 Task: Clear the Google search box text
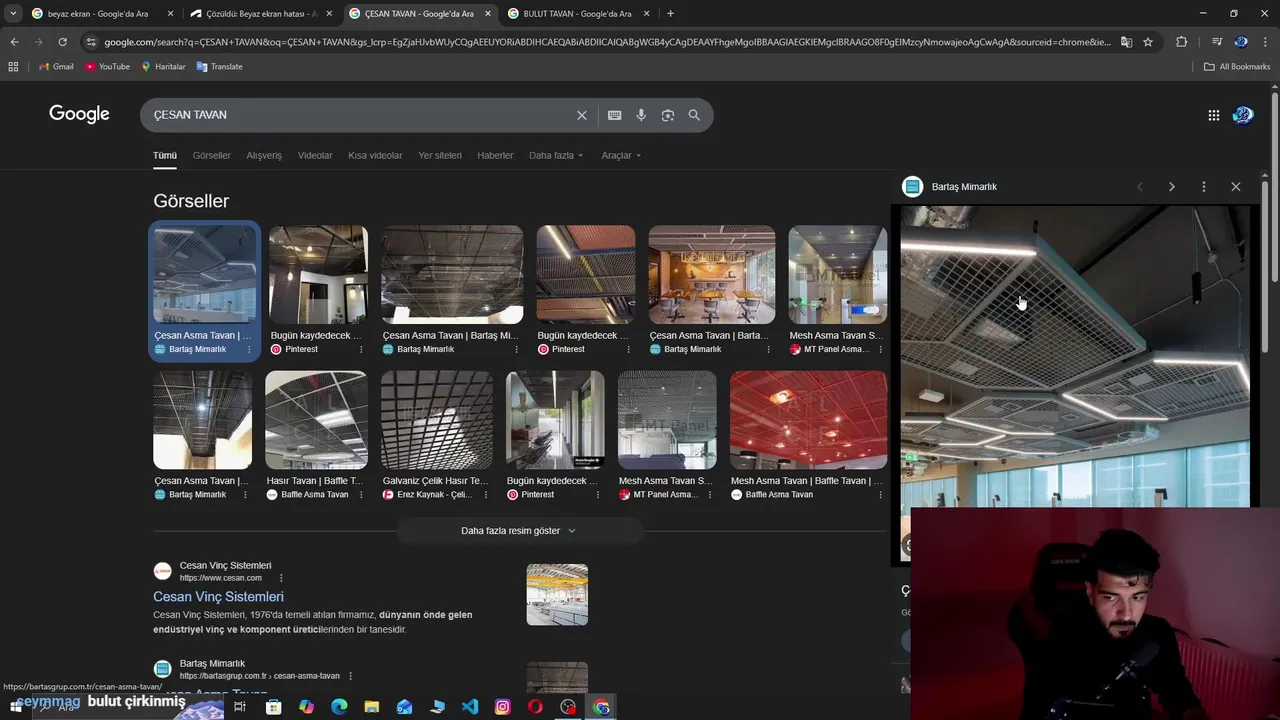pos(581,115)
